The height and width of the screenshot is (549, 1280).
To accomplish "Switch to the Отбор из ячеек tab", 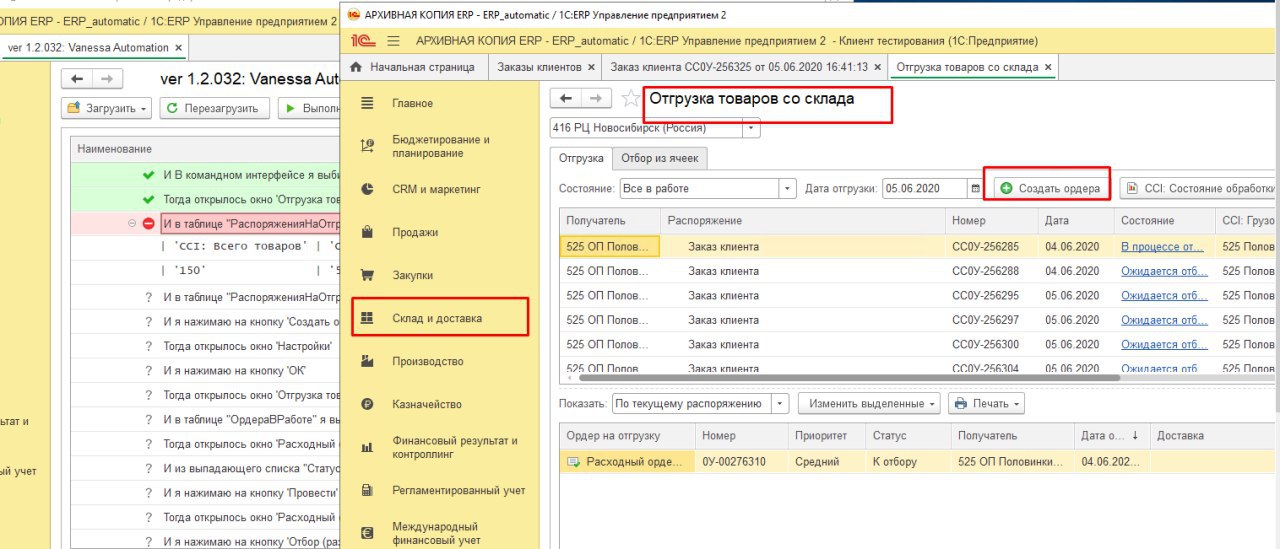I will click(x=660, y=158).
